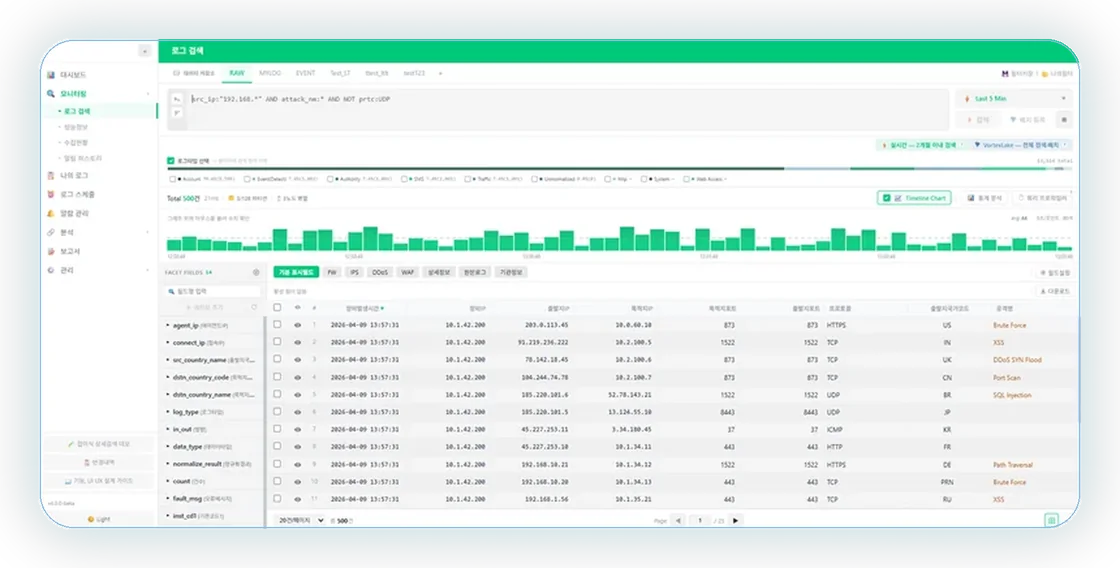This screenshot has width=1120, height=568.
Task: Select the FW field group tab
Action: tap(332, 272)
